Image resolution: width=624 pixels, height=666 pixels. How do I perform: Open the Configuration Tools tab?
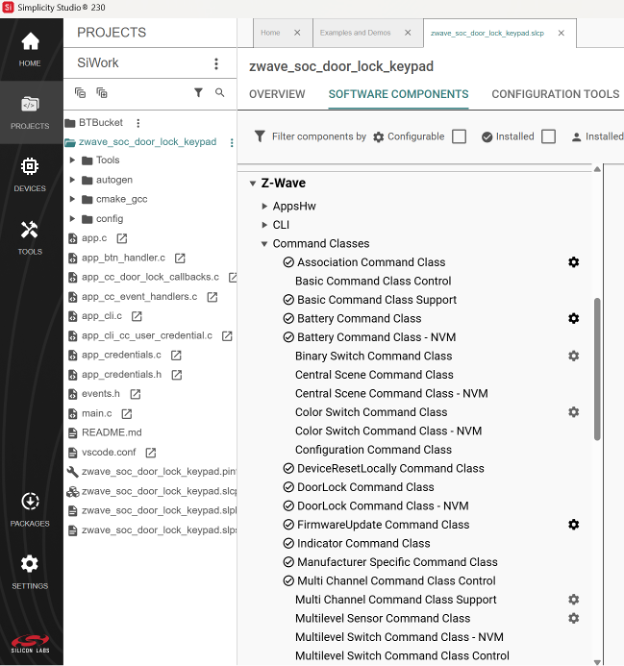555,94
